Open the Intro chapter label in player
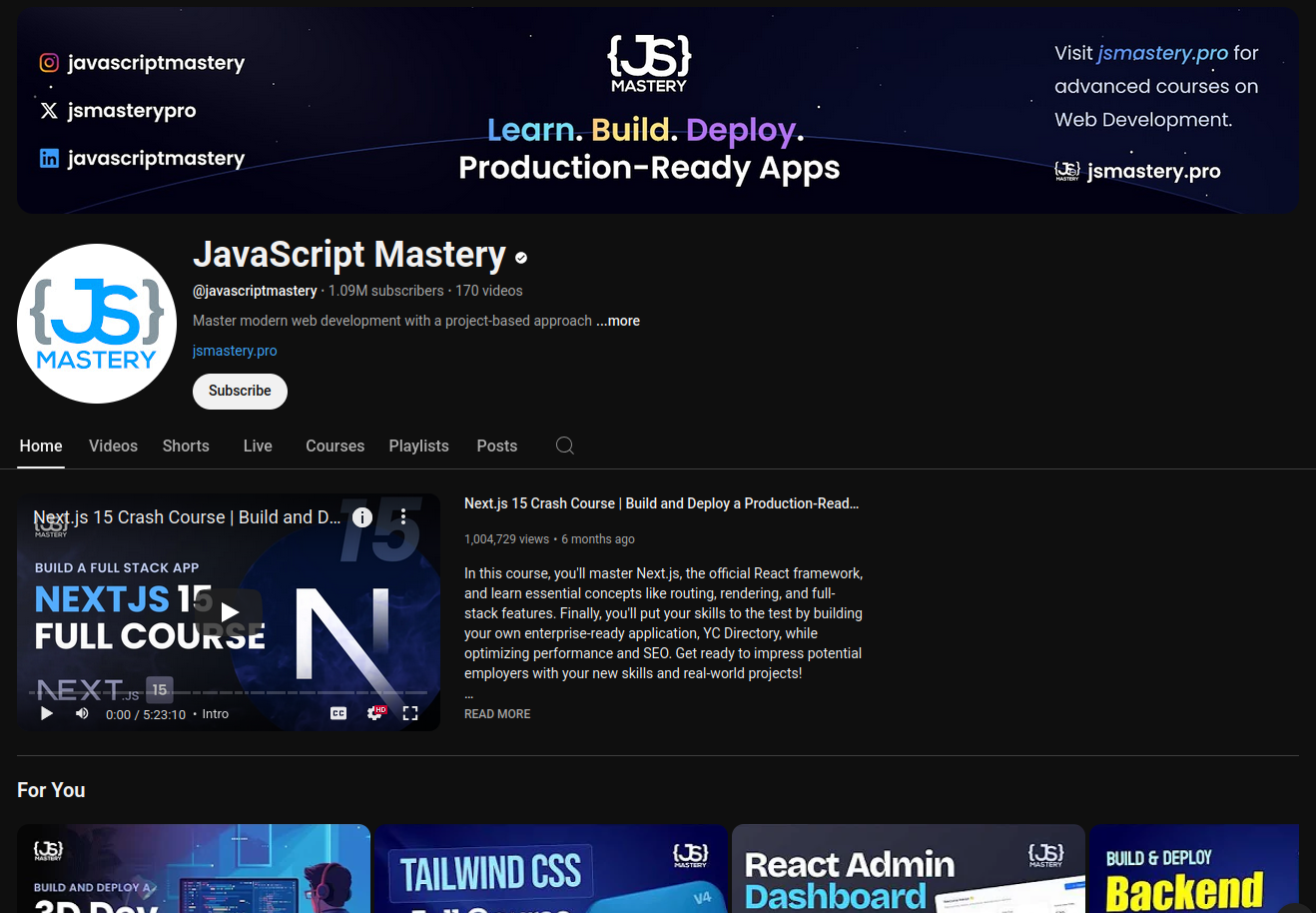This screenshot has height=913, width=1316. click(x=216, y=714)
